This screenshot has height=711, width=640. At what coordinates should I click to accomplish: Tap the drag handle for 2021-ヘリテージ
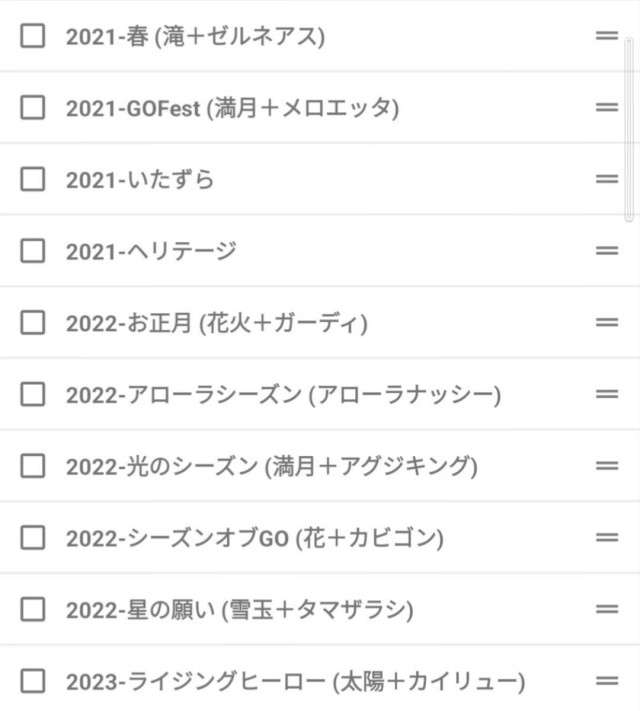607,250
